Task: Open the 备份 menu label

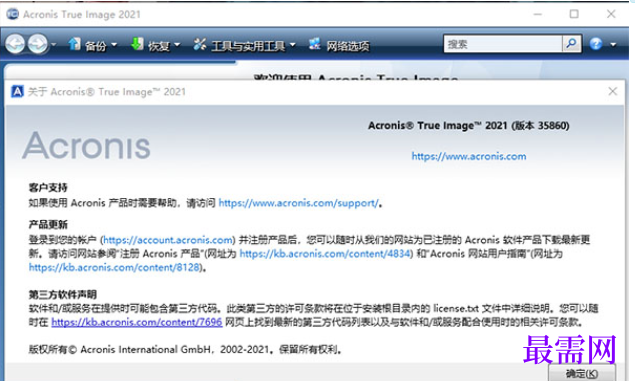Action: pos(96,46)
